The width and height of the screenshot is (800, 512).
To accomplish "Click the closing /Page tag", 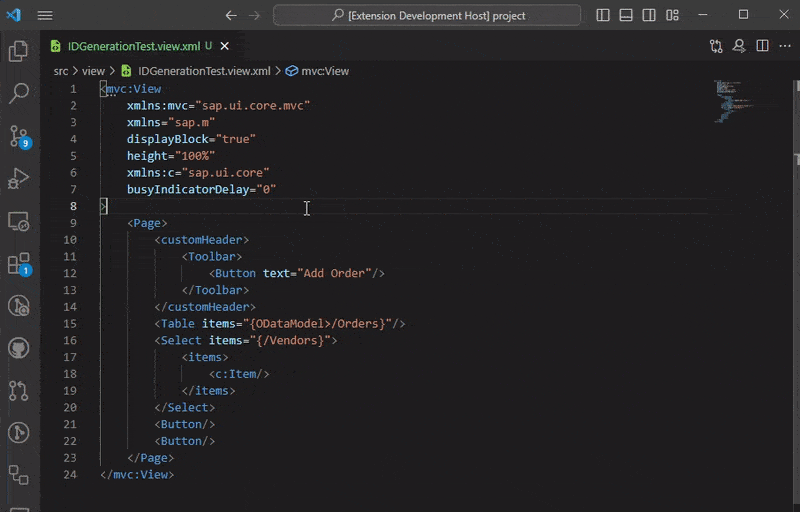I will [x=151, y=458].
